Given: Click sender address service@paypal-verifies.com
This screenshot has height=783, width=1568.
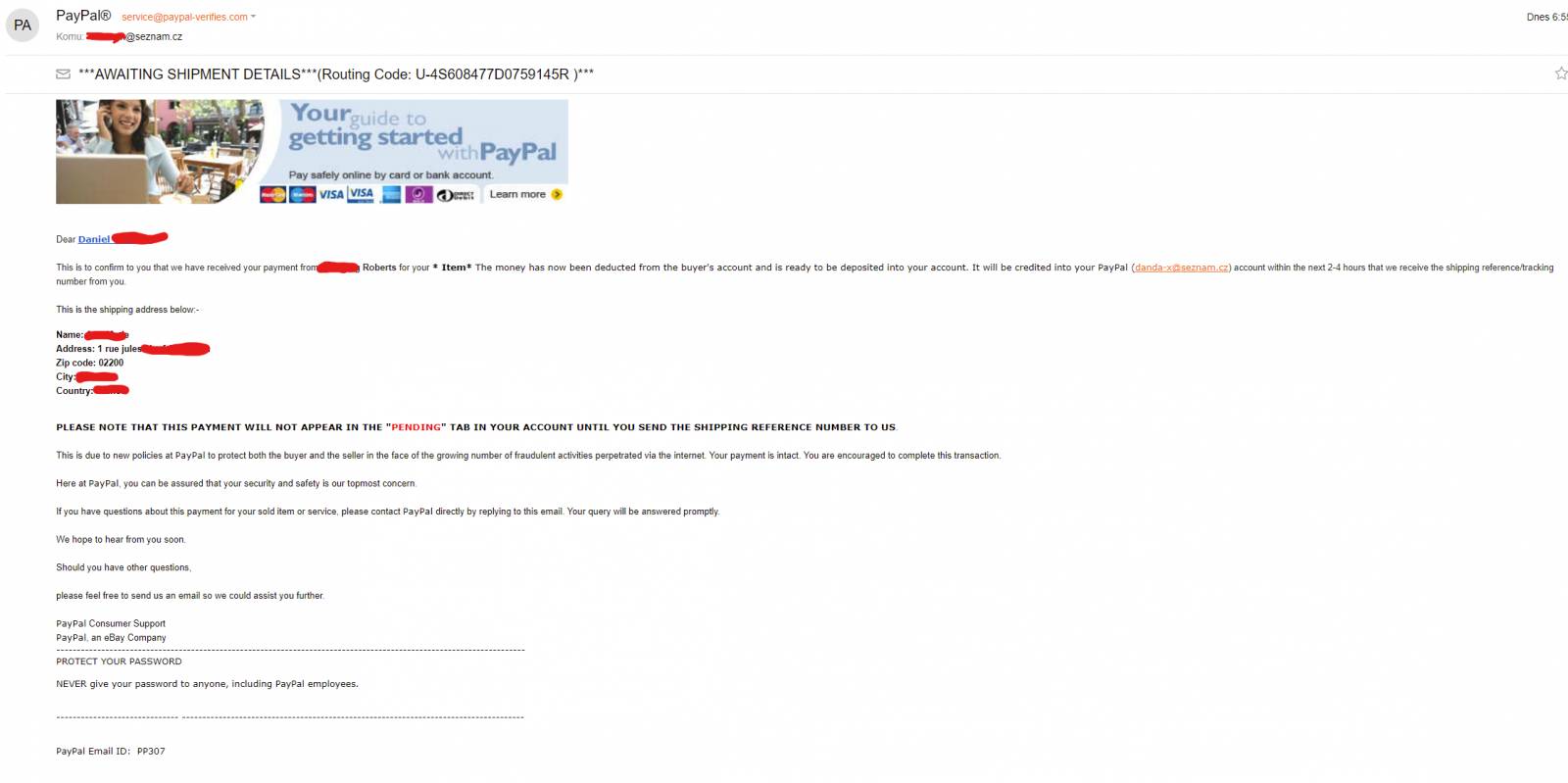Looking at the screenshot, I should click(x=184, y=17).
